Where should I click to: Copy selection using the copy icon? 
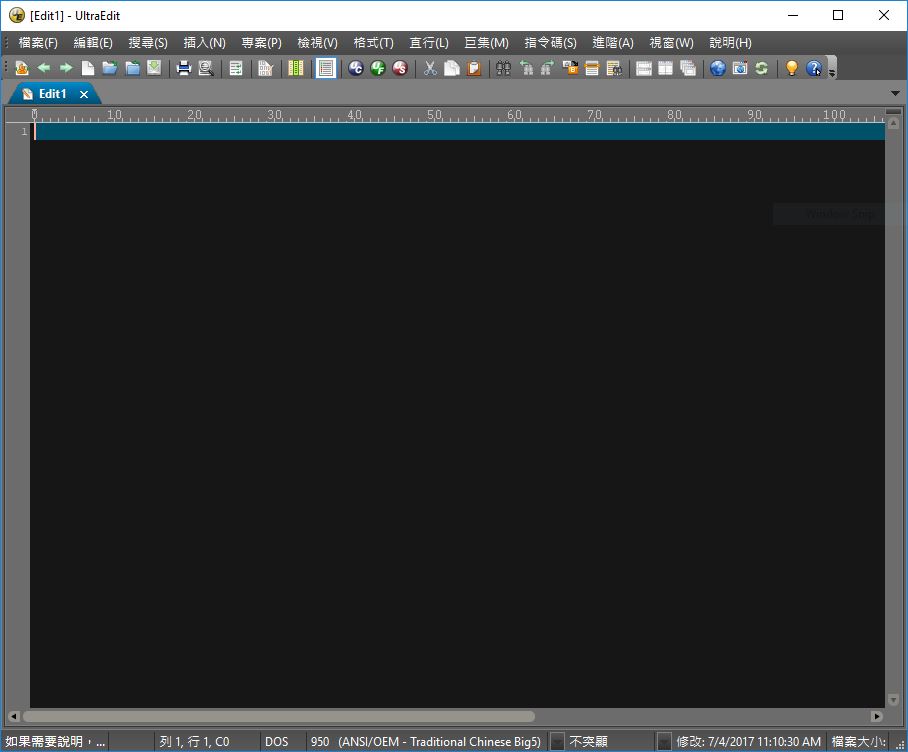tap(452, 68)
